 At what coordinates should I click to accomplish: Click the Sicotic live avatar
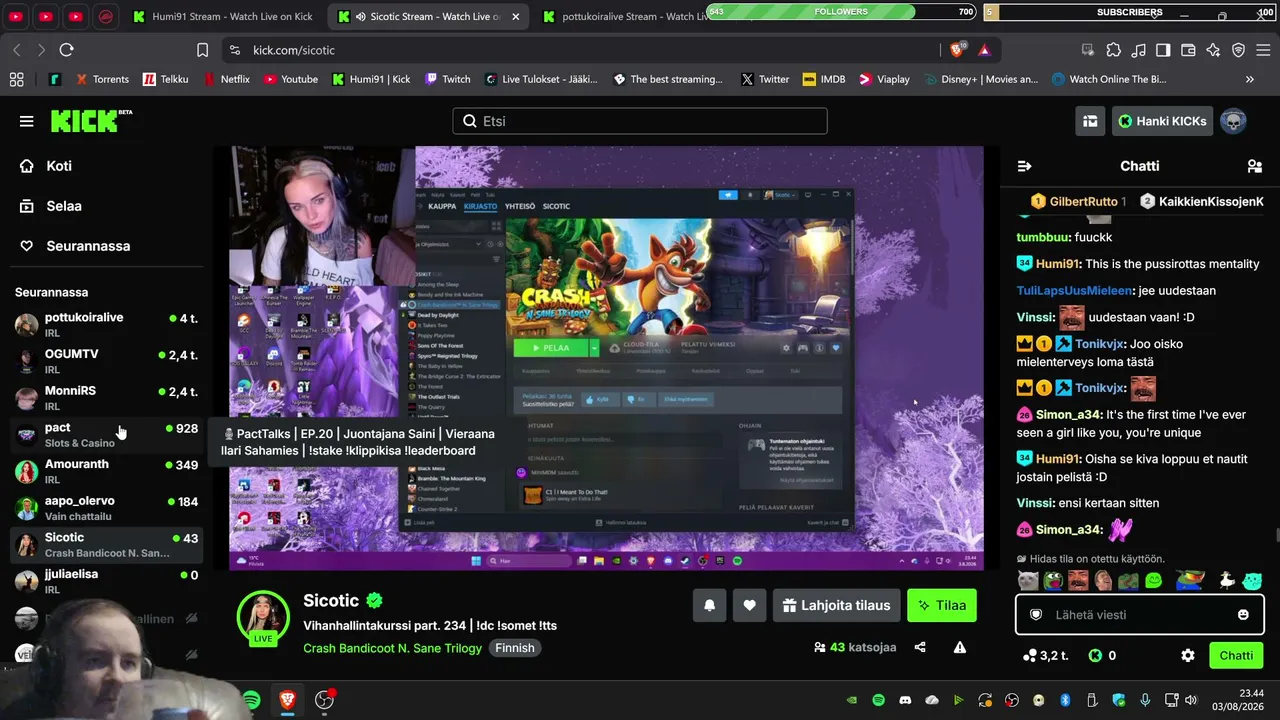coord(263,617)
